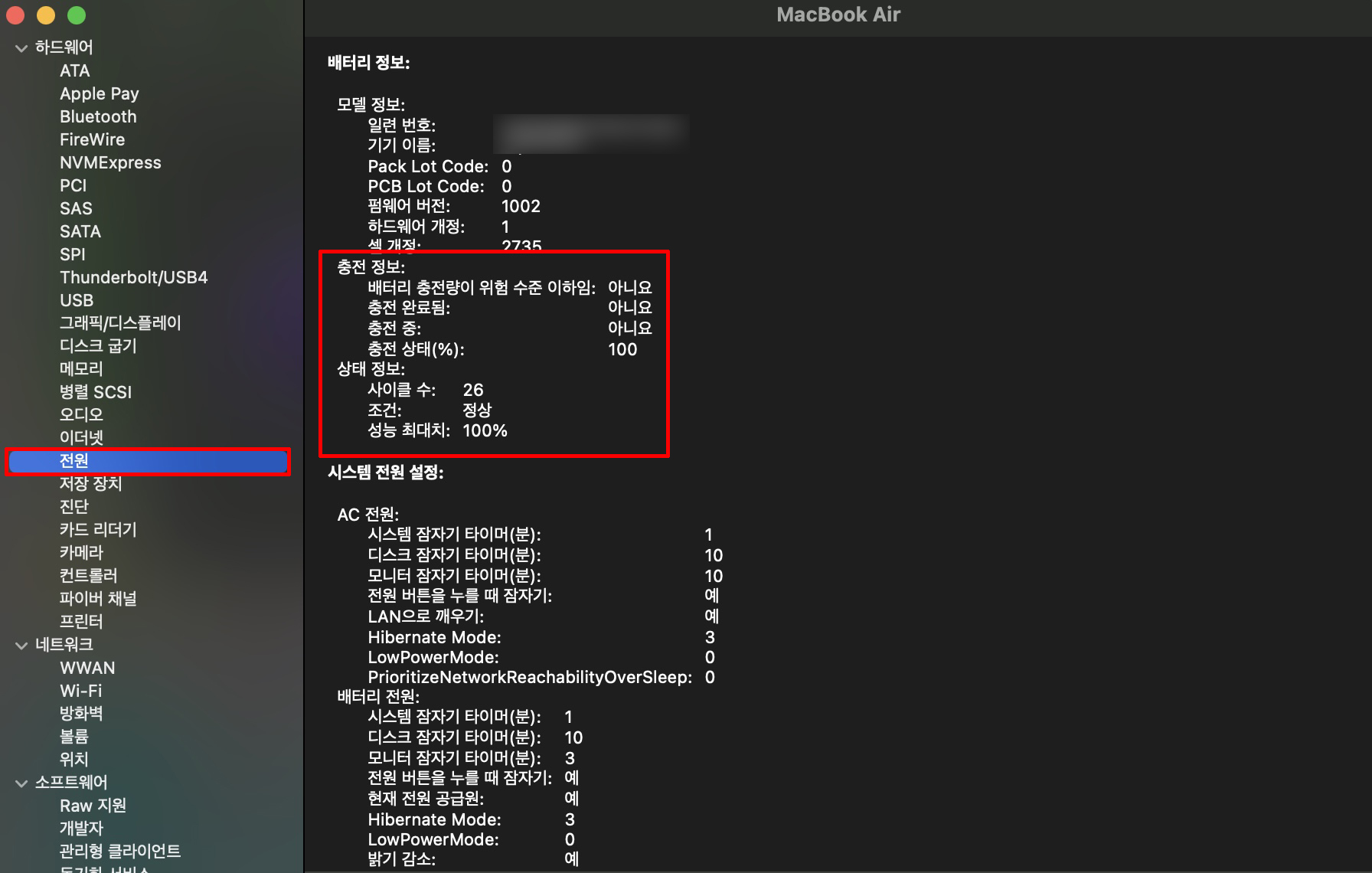Select 카메라 hardware entry

pos(81,553)
